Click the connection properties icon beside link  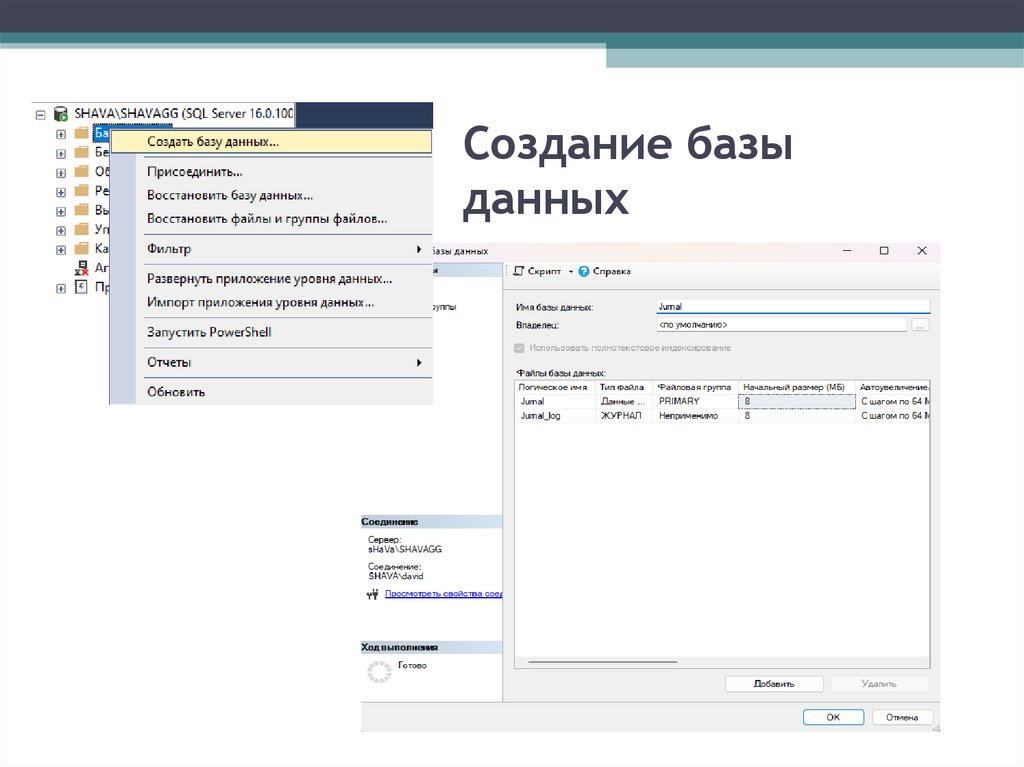(x=373, y=594)
